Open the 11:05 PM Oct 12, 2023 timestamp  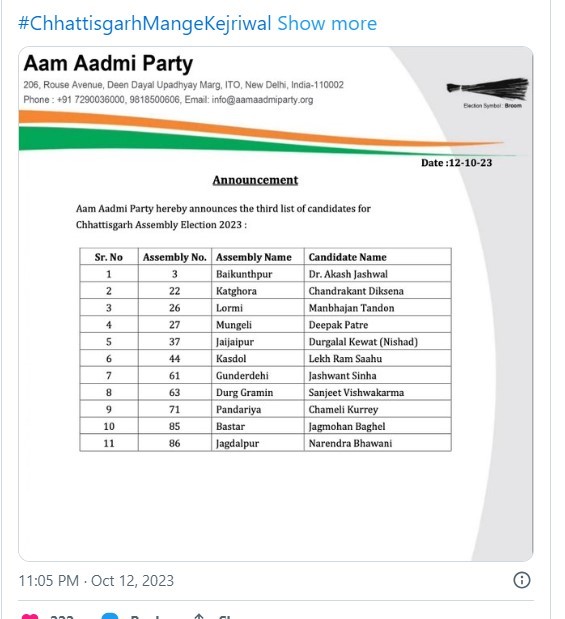[x=96, y=581]
